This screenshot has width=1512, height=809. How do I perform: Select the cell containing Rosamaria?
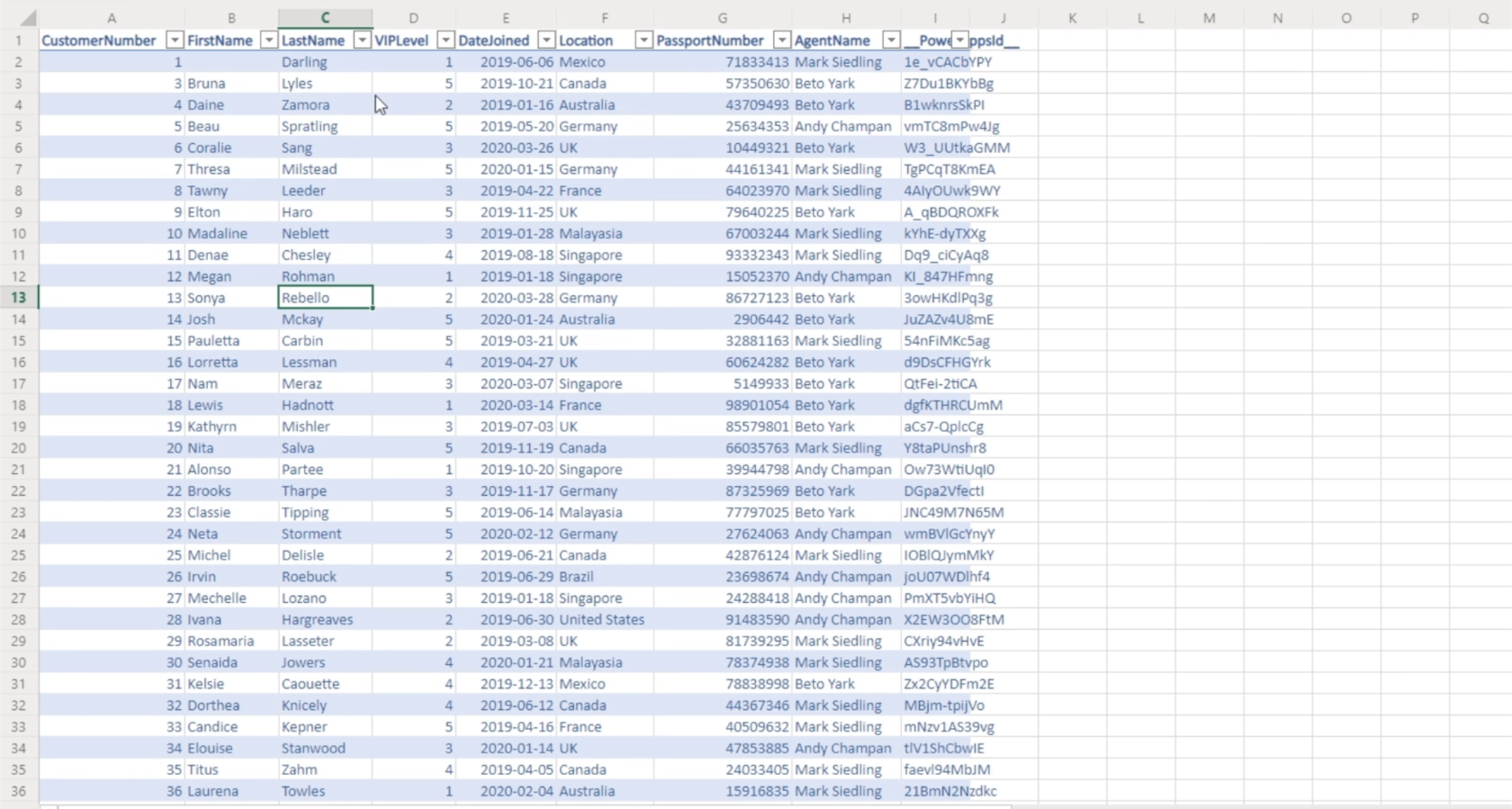coord(231,641)
